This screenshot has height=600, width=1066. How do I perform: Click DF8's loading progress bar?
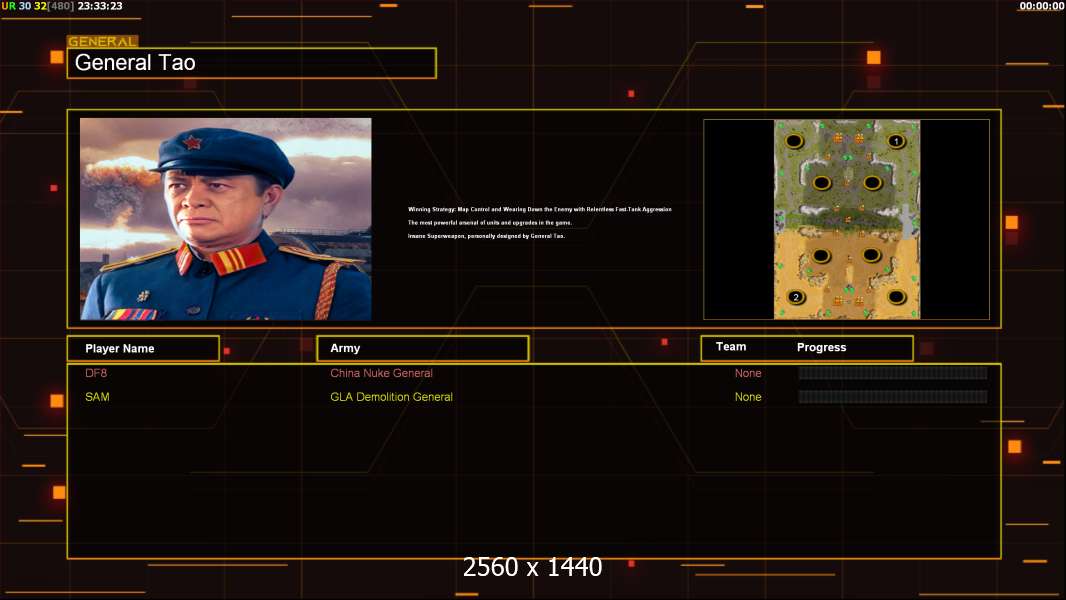pos(893,373)
